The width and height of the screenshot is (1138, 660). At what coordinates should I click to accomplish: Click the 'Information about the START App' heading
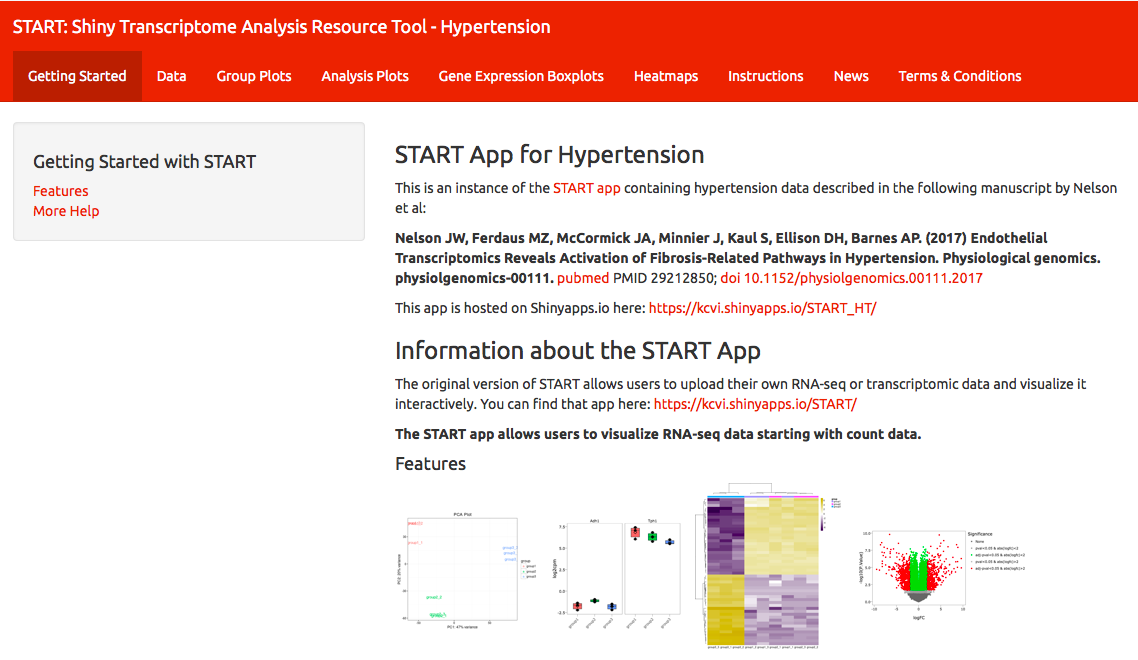pos(578,351)
